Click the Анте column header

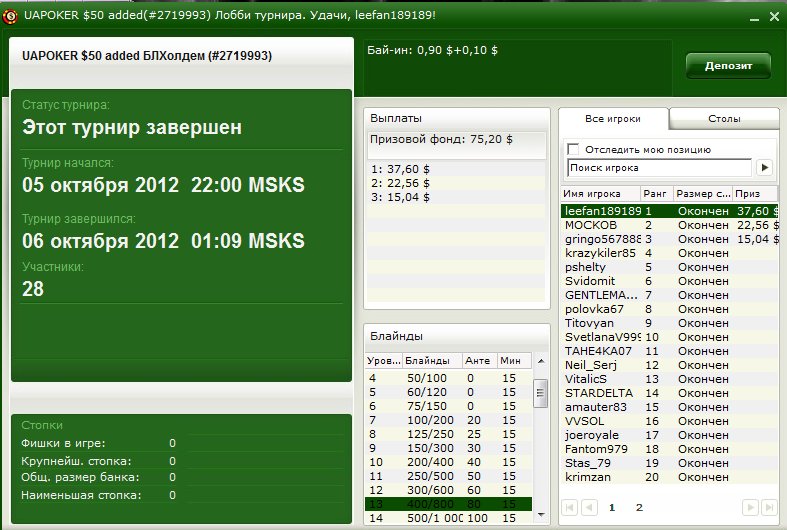479,361
